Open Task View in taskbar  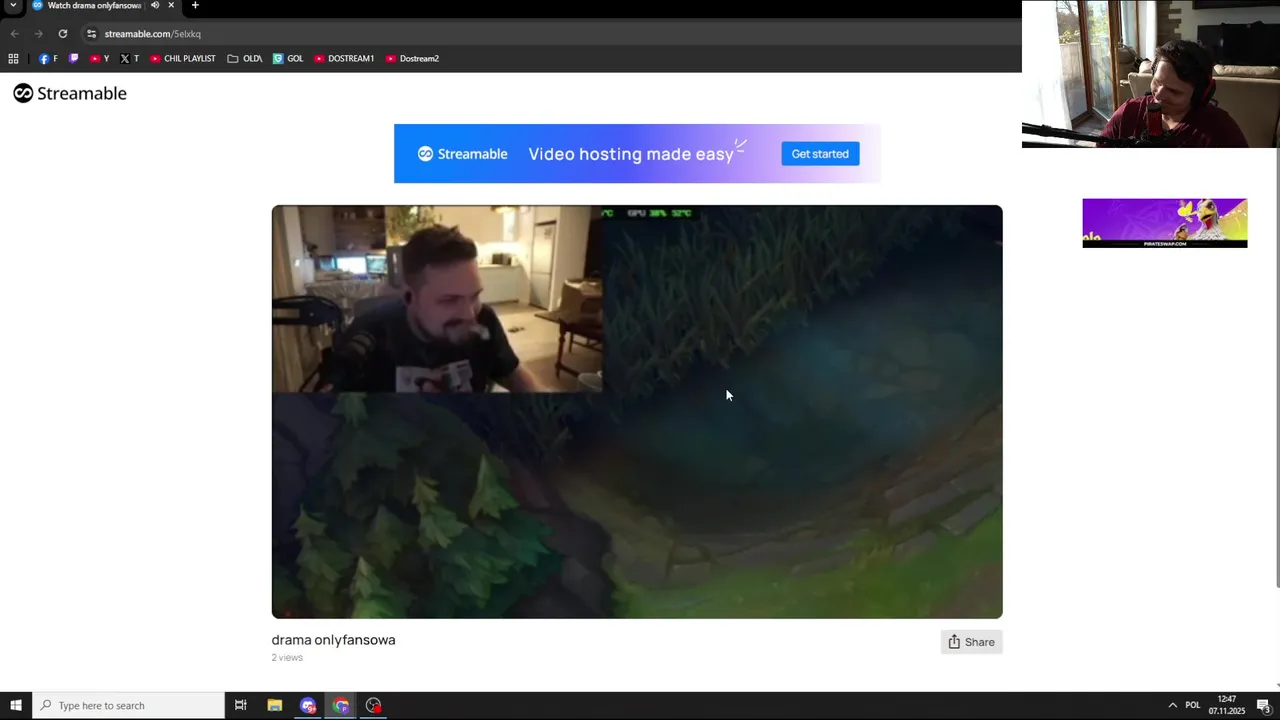coord(241,706)
